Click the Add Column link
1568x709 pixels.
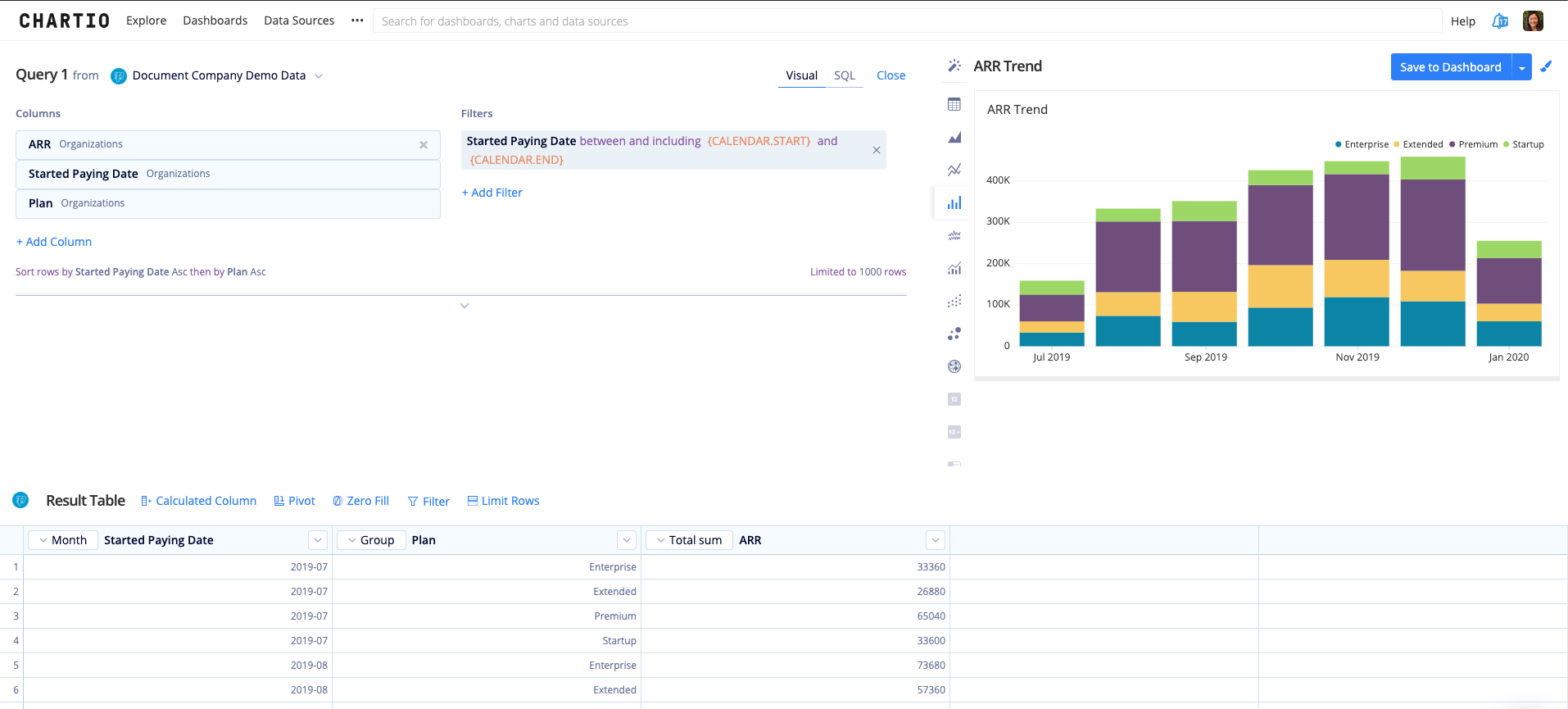pyautogui.click(x=54, y=242)
